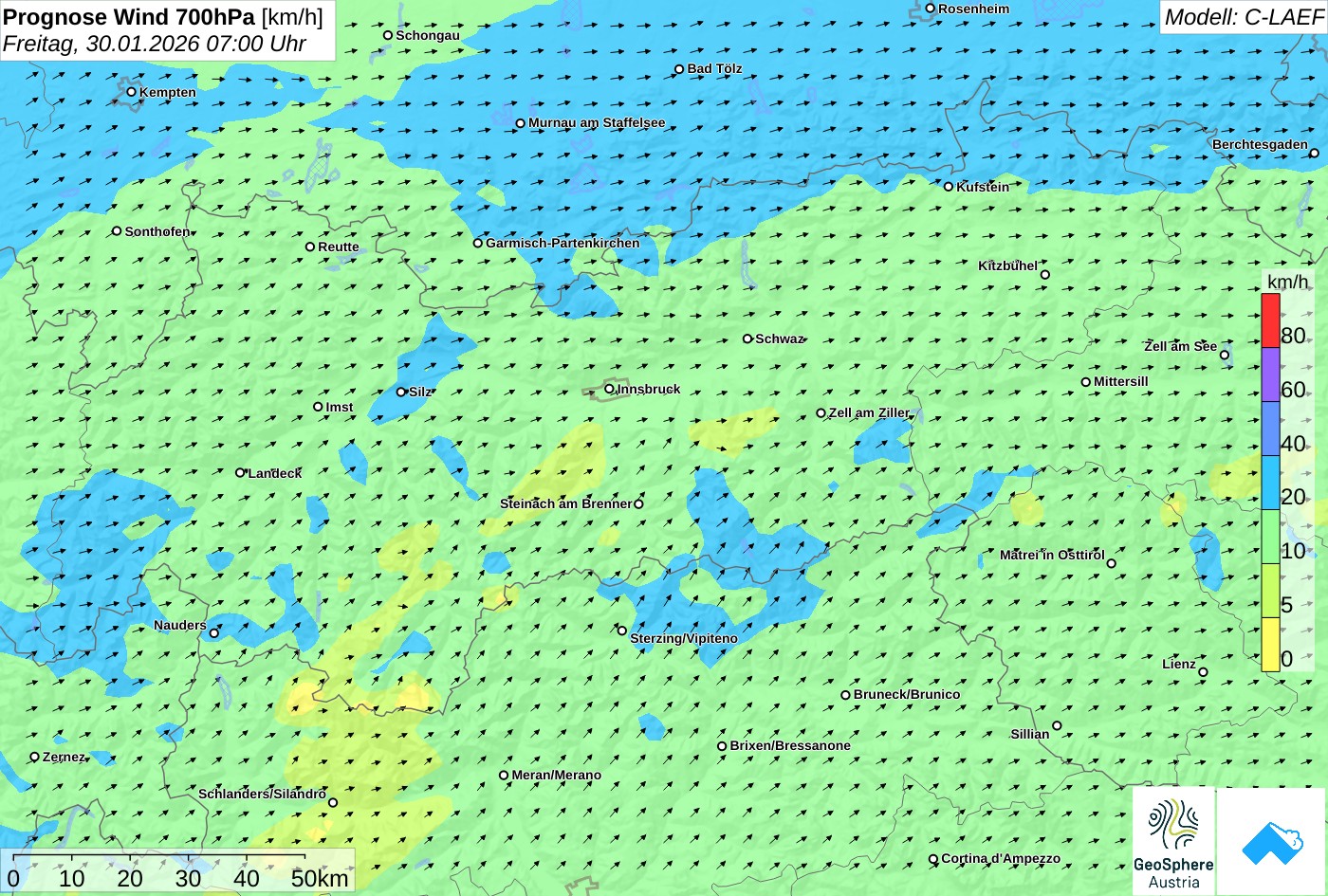Click the Kitzbühel marker circle
Image resolution: width=1328 pixels, height=896 pixels.
tap(1045, 275)
